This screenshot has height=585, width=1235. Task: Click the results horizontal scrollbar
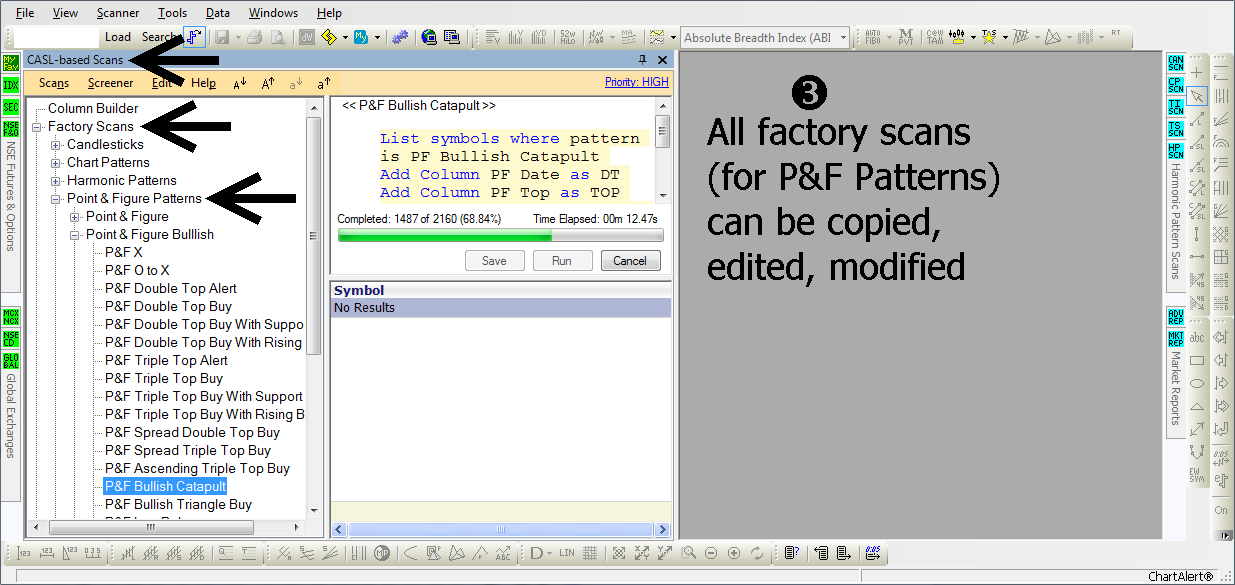(x=502, y=529)
